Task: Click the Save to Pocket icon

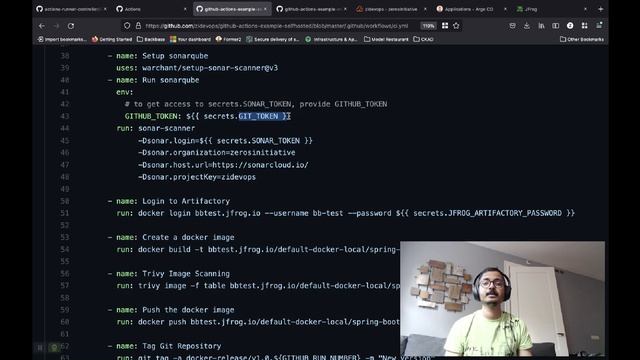Action: pos(512,26)
